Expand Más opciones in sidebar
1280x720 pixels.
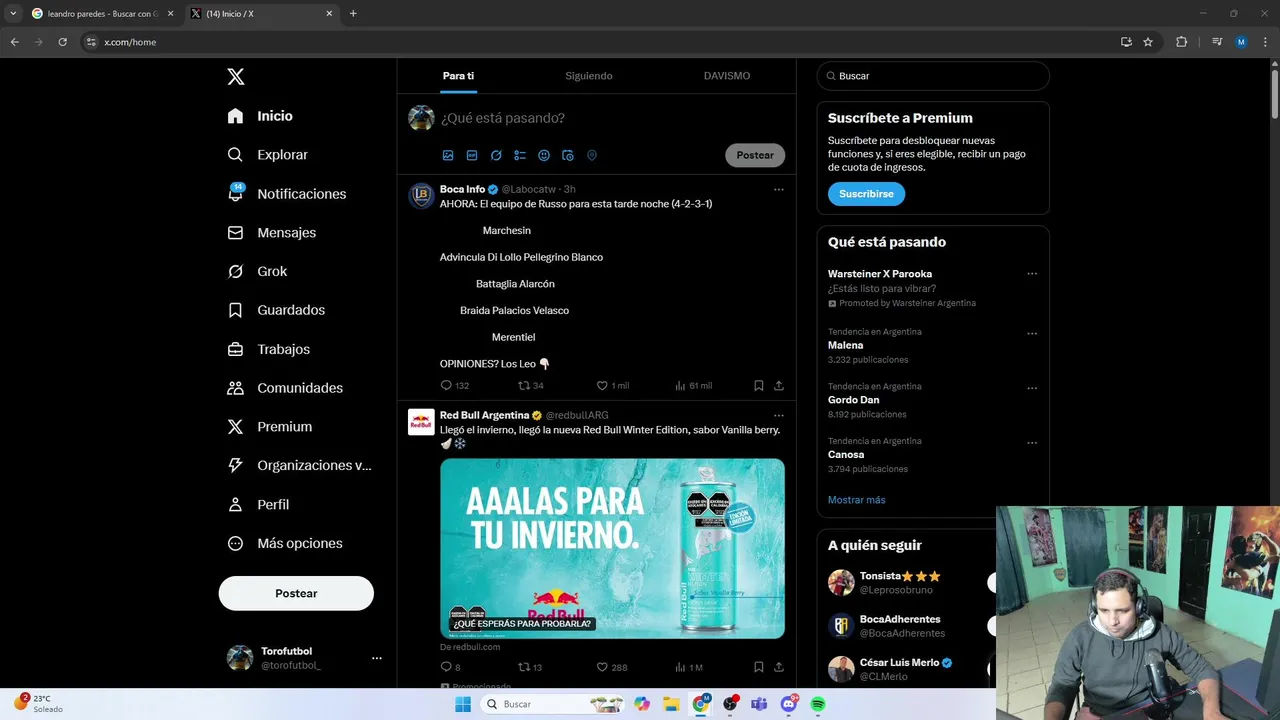pos(285,543)
